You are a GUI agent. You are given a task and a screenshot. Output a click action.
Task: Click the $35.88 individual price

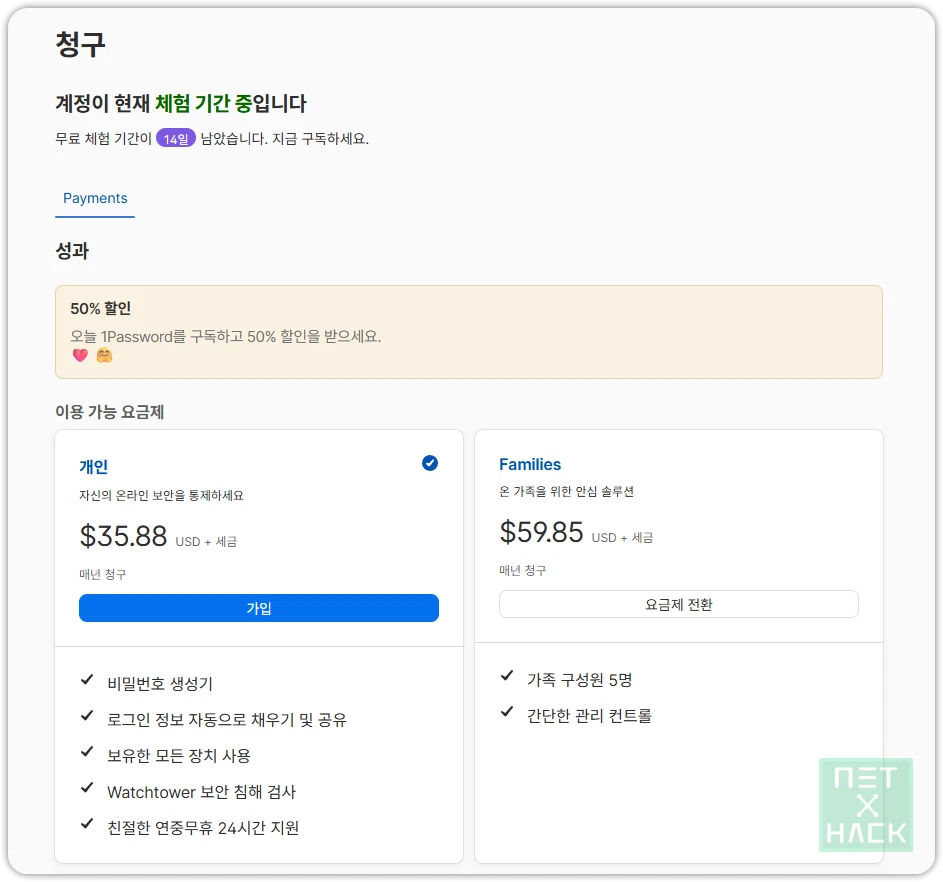click(123, 536)
